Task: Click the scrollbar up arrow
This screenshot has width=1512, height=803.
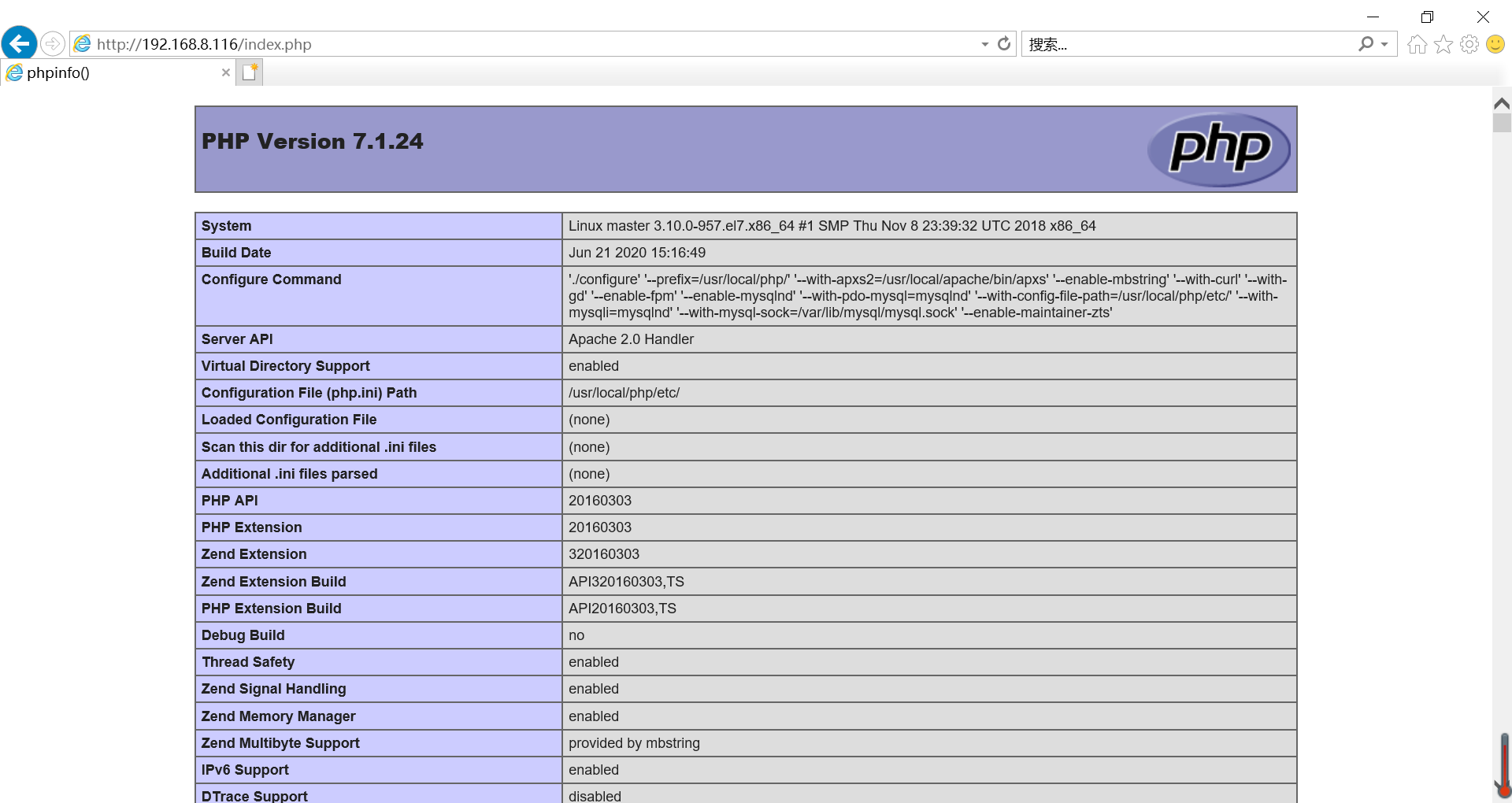Action: tap(1502, 103)
